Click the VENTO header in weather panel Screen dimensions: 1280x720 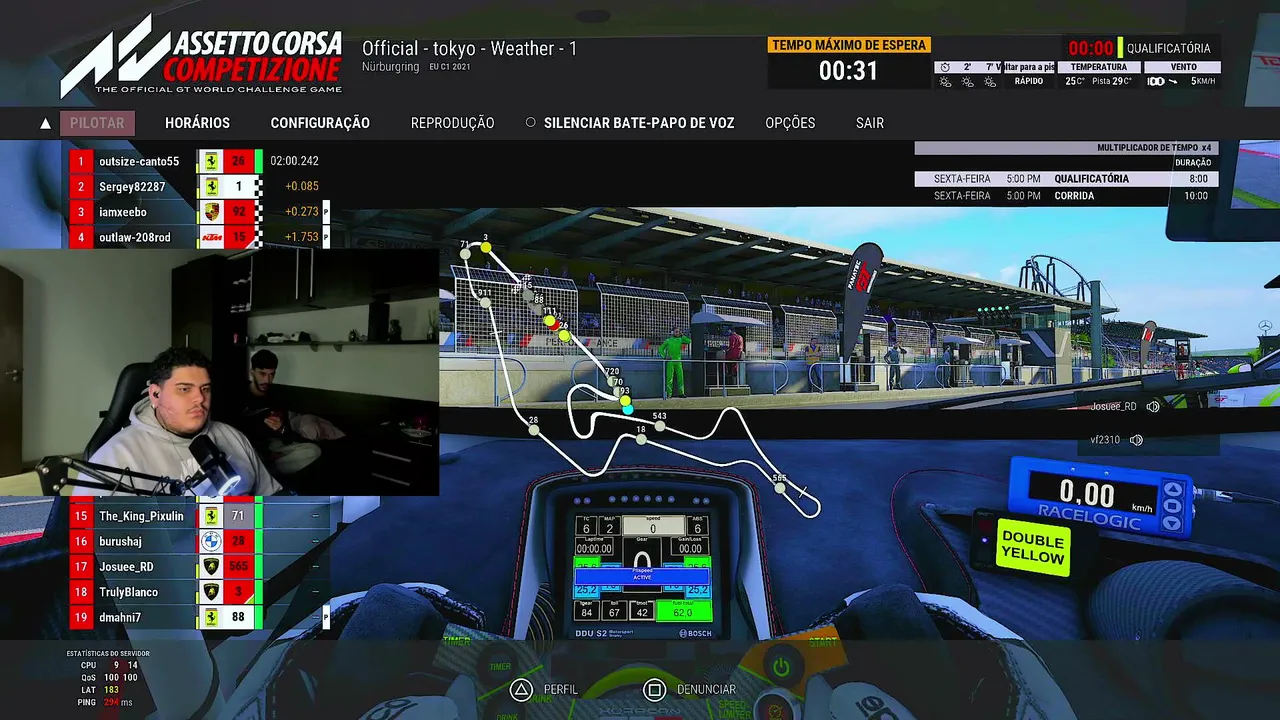click(x=1183, y=67)
